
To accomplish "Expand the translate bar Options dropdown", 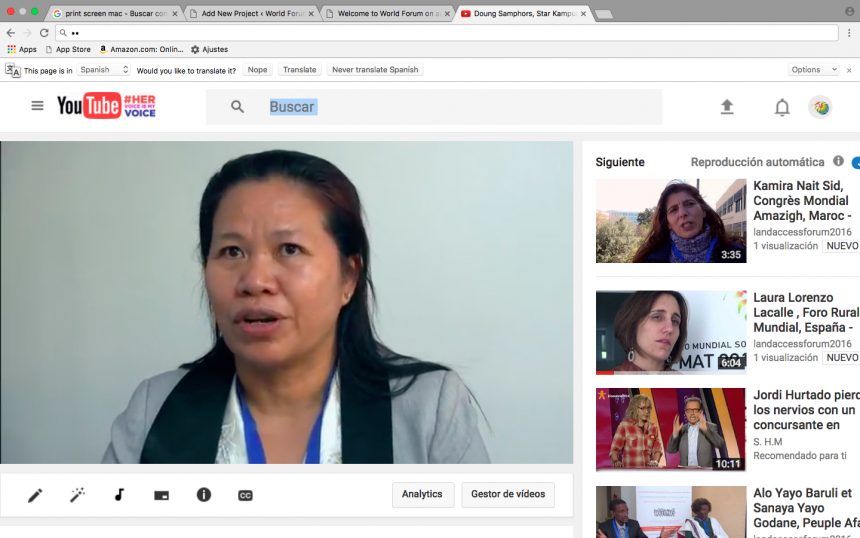I will pos(812,70).
